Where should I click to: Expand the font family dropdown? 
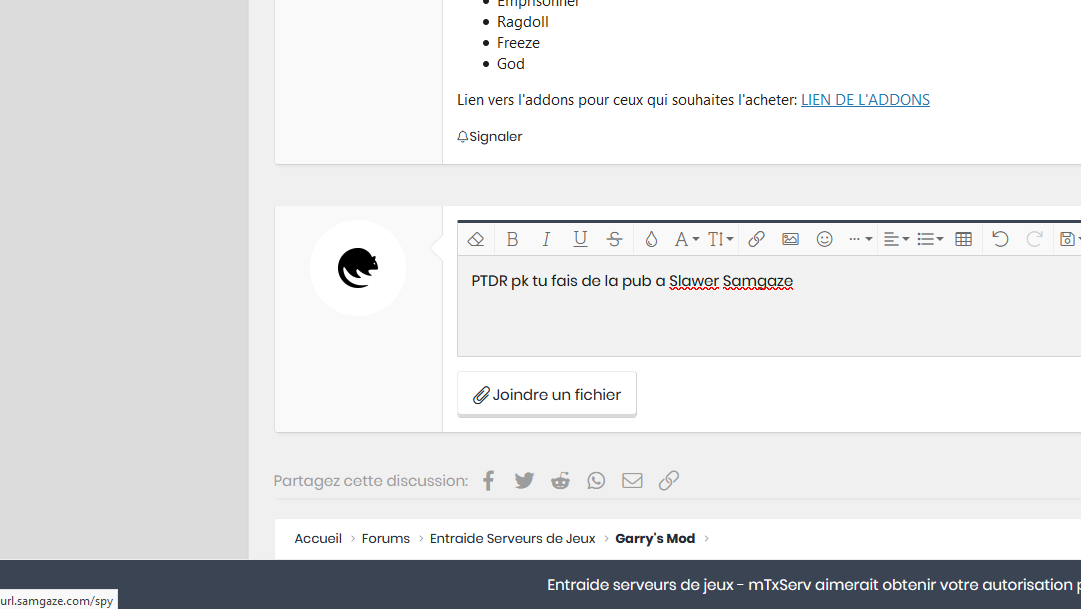686,239
